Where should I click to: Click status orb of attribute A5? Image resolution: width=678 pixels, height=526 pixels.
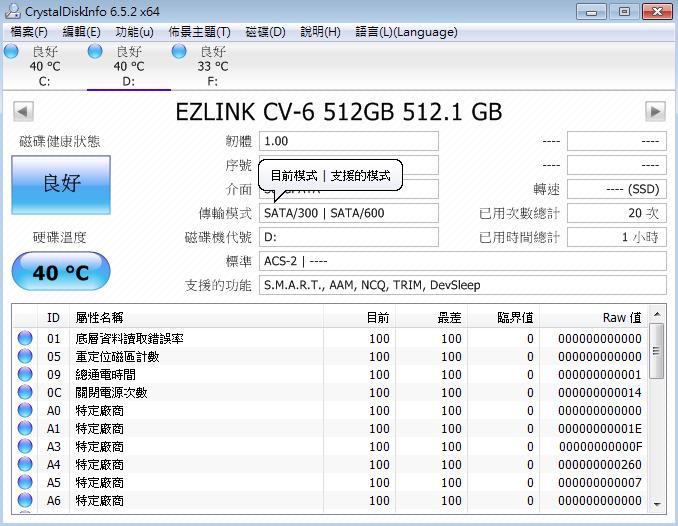(25, 482)
